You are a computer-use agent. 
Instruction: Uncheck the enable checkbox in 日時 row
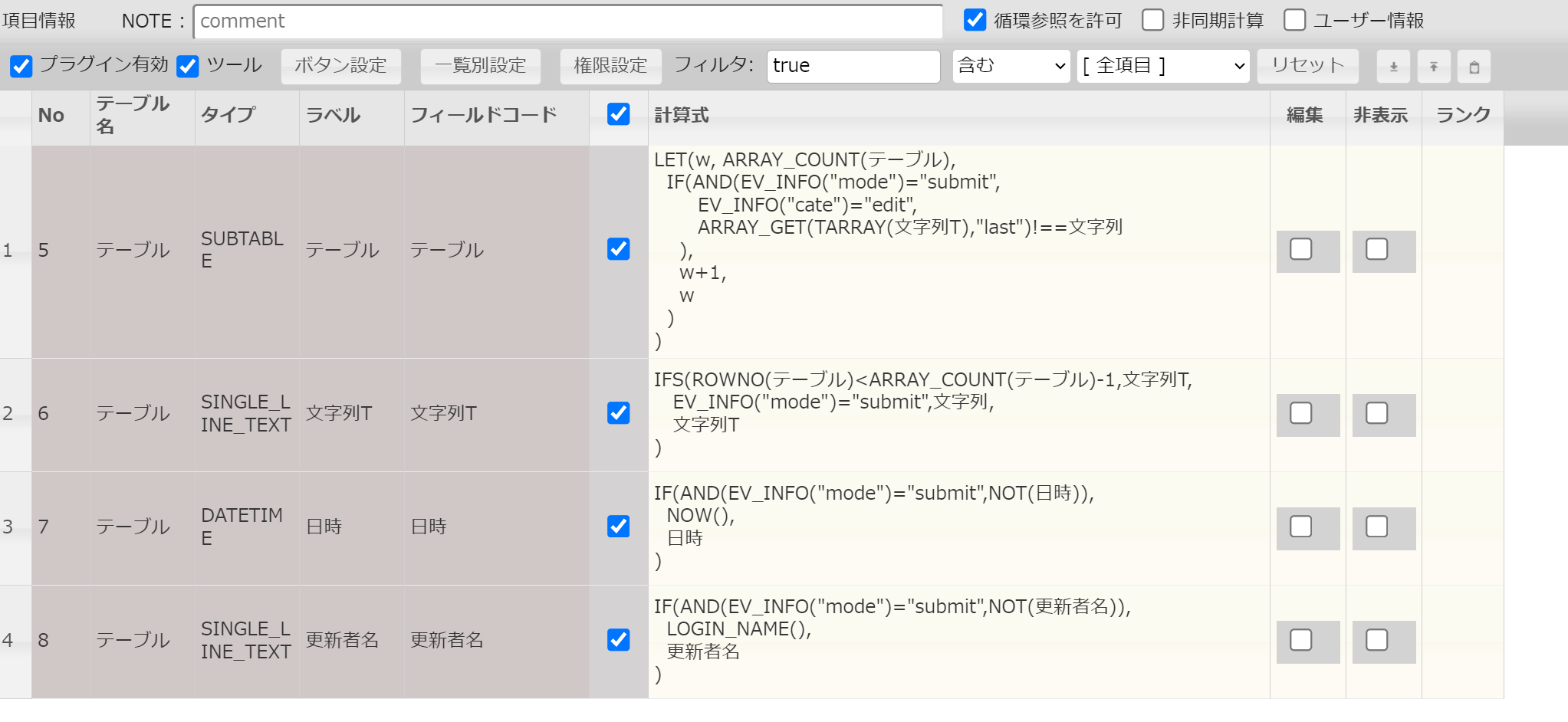click(618, 527)
